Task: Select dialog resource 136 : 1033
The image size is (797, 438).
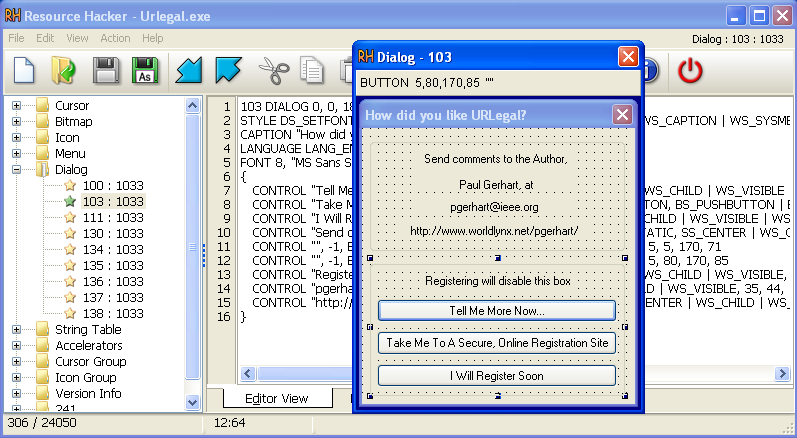Action: tap(113, 281)
